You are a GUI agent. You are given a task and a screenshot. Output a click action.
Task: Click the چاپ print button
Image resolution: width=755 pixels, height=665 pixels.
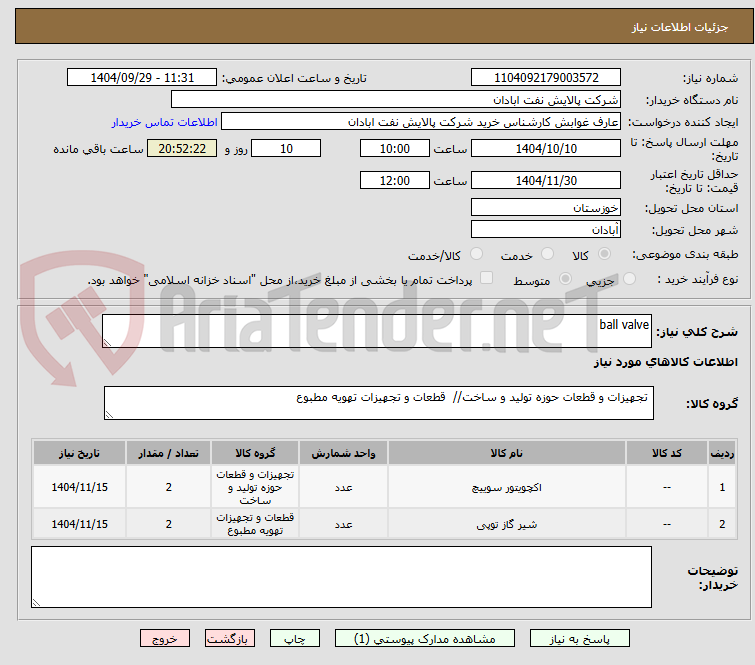[x=295, y=639]
